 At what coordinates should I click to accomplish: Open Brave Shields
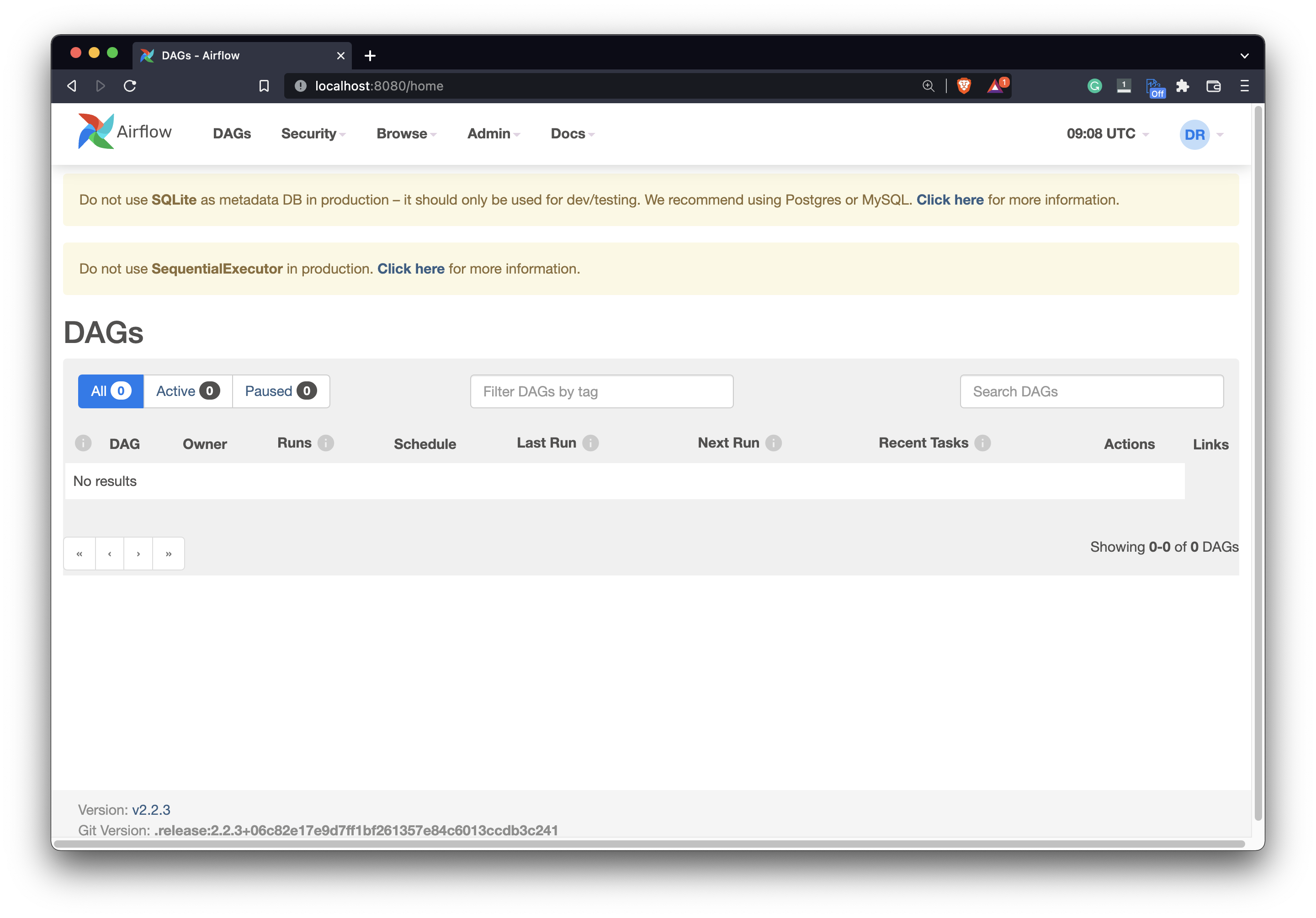964,85
